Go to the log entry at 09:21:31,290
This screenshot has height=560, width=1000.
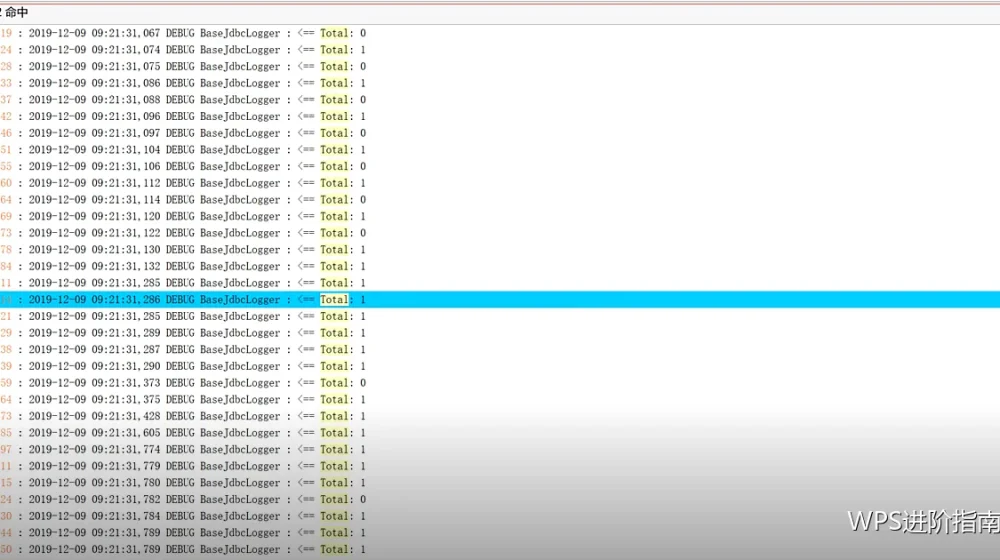point(500,366)
